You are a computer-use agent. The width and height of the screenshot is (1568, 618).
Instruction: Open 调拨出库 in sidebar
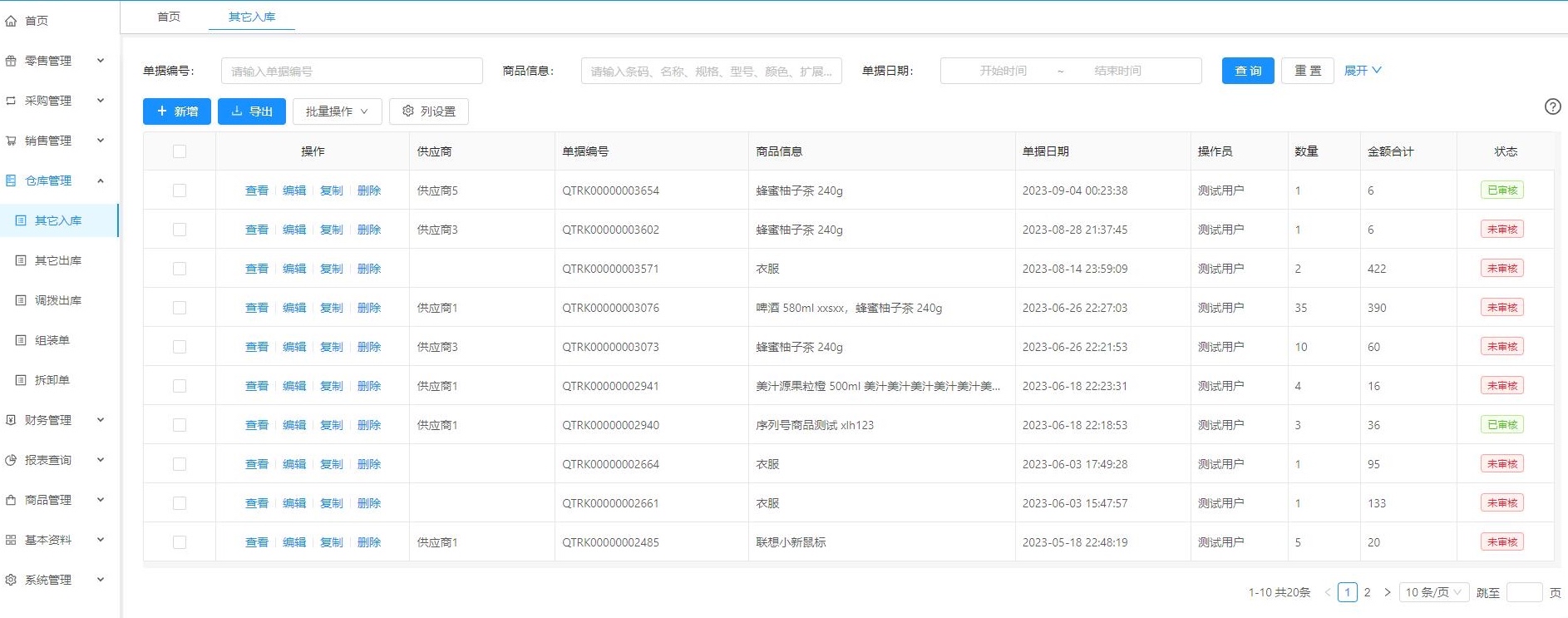(x=58, y=300)
